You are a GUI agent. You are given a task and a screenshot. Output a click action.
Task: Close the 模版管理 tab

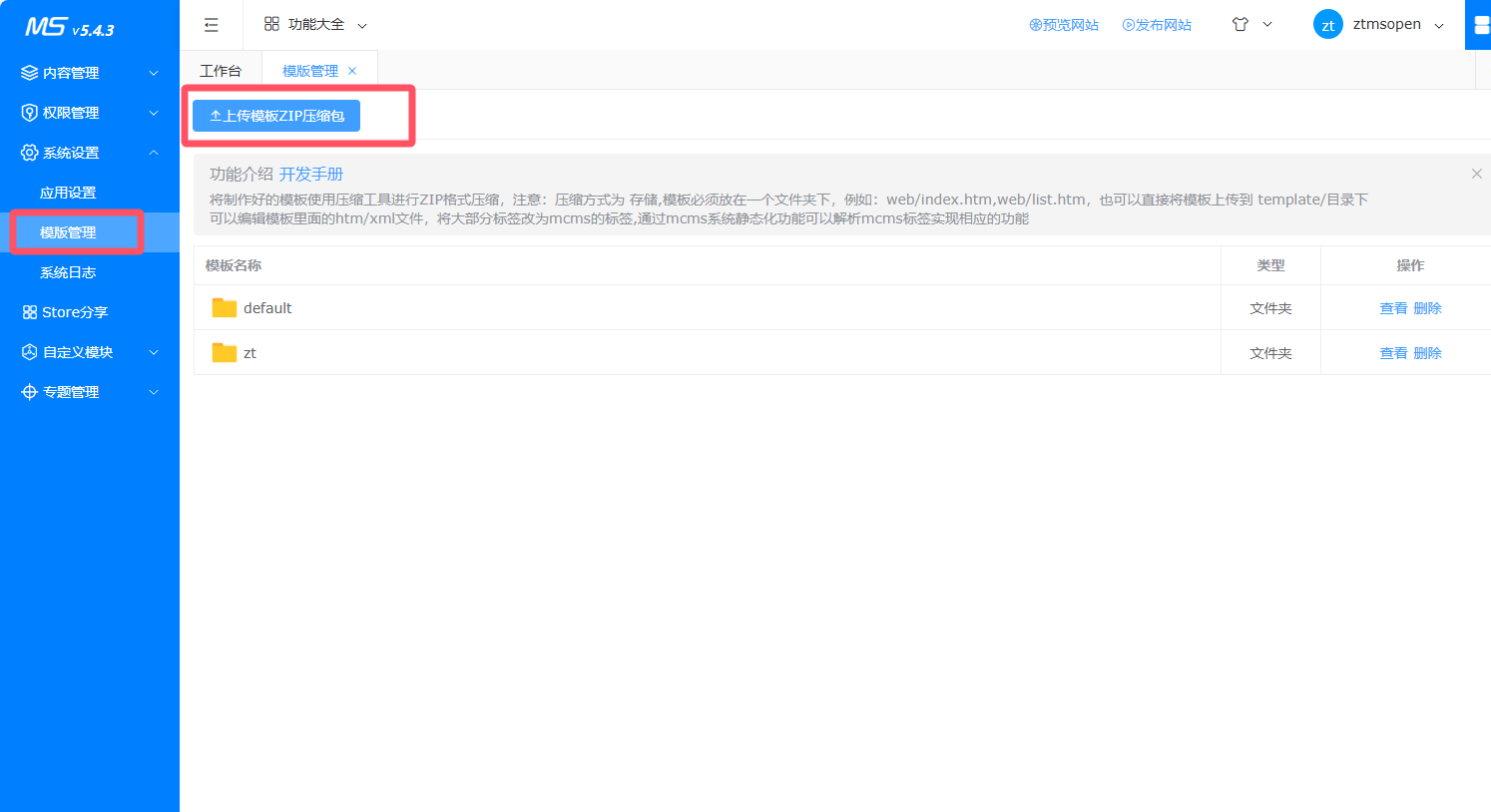(x=352, y=71)
